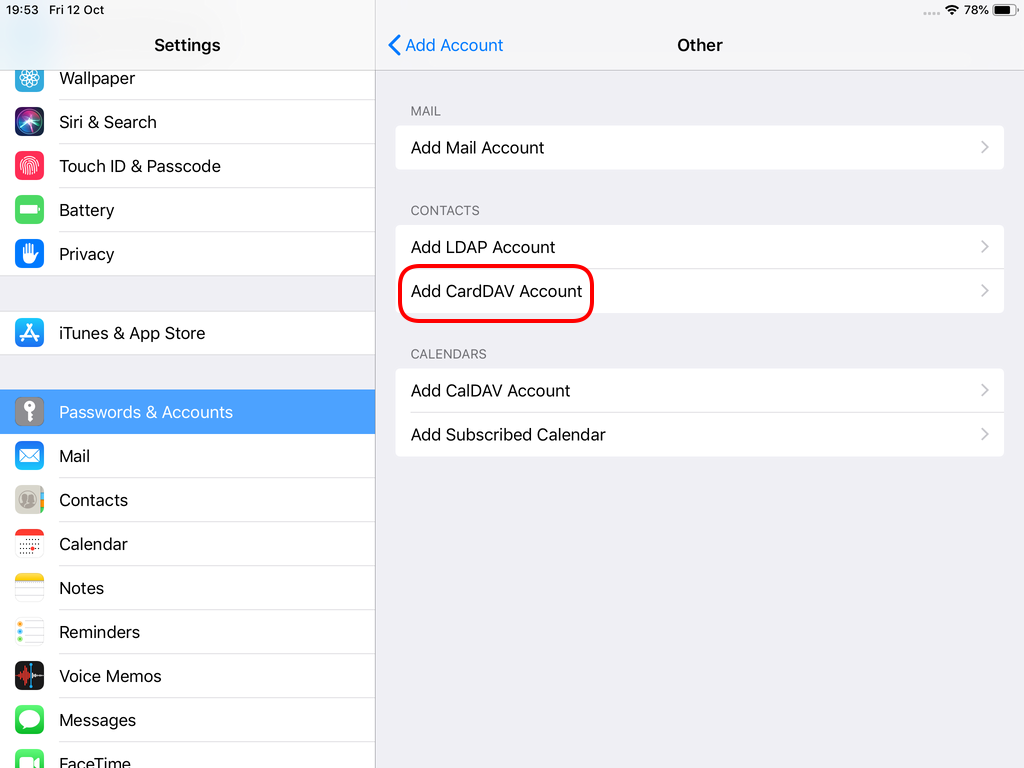Open the Voice Memos waveform icon
Image resolution: width=1024 pixels, height=768 pixels.
[29, 675]
